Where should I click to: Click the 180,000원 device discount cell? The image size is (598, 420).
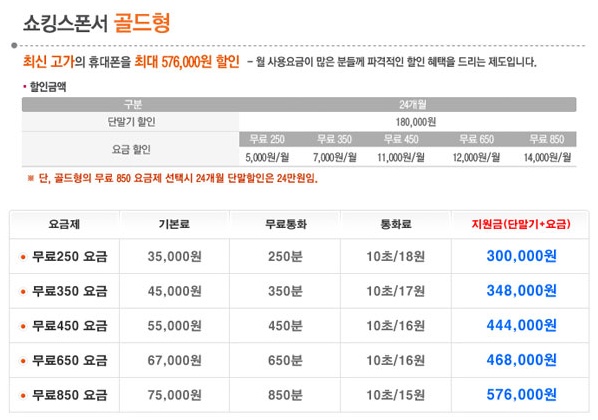(x=416, y=122)
